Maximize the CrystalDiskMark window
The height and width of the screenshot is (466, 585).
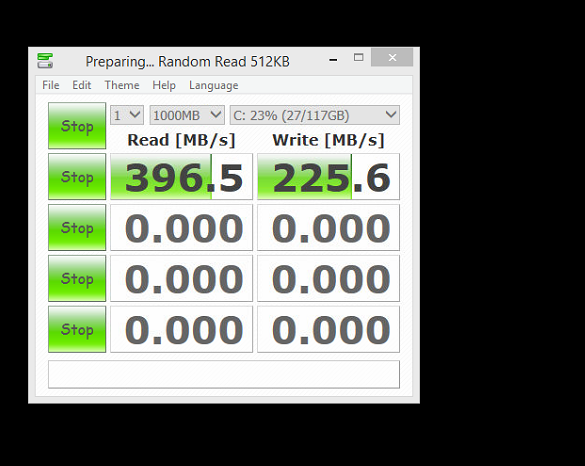pyautogui.click(x=359, y=57)
